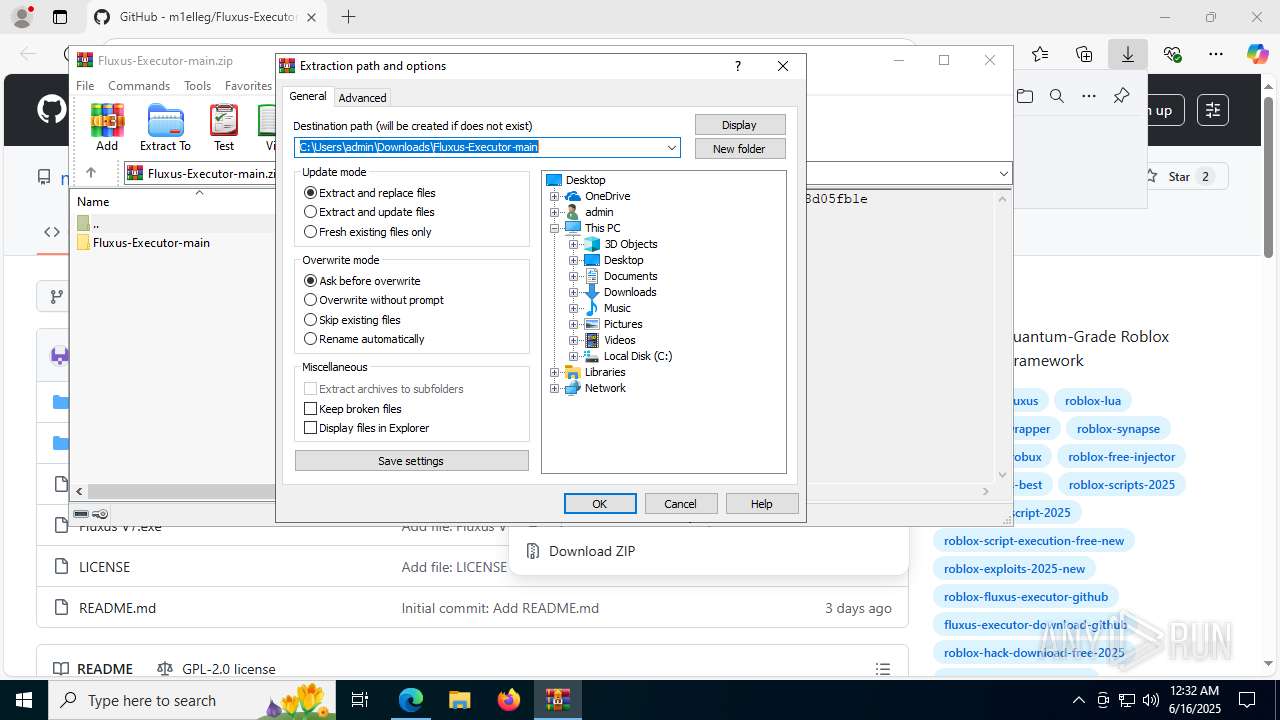1280x720 pixels.
Task: Open downloads folder icon in downloads panel
Action: click(1025, 96)
